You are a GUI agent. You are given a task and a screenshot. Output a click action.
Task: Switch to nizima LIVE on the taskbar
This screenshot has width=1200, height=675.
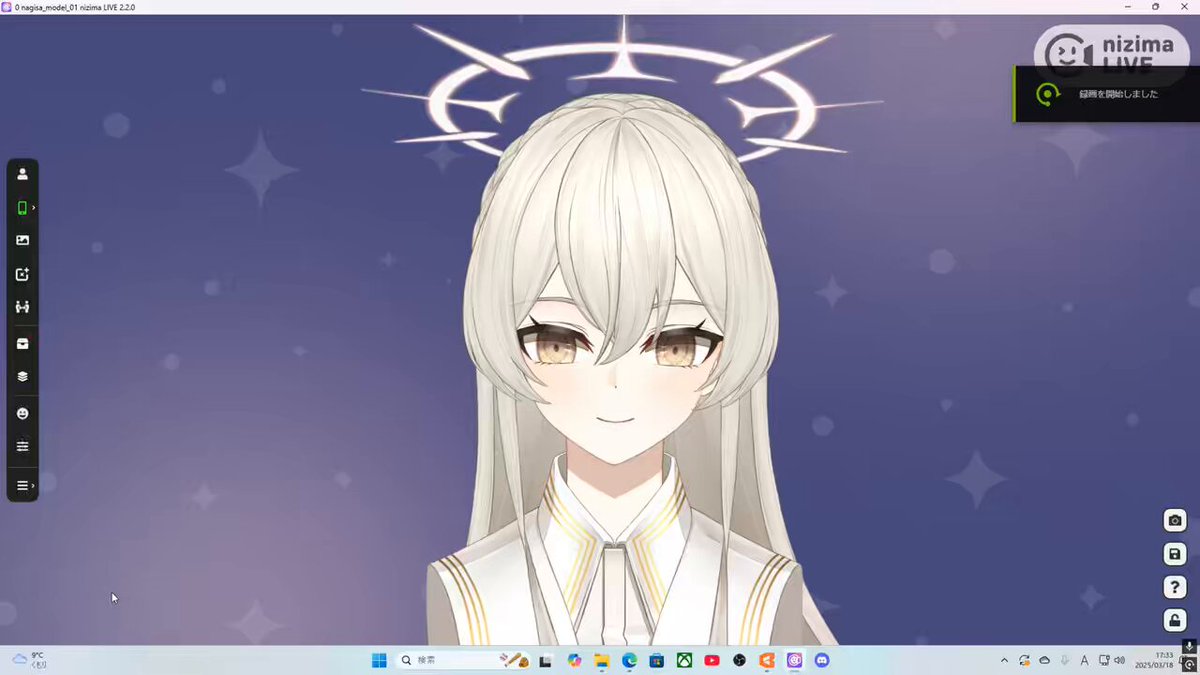click(795, 660)
